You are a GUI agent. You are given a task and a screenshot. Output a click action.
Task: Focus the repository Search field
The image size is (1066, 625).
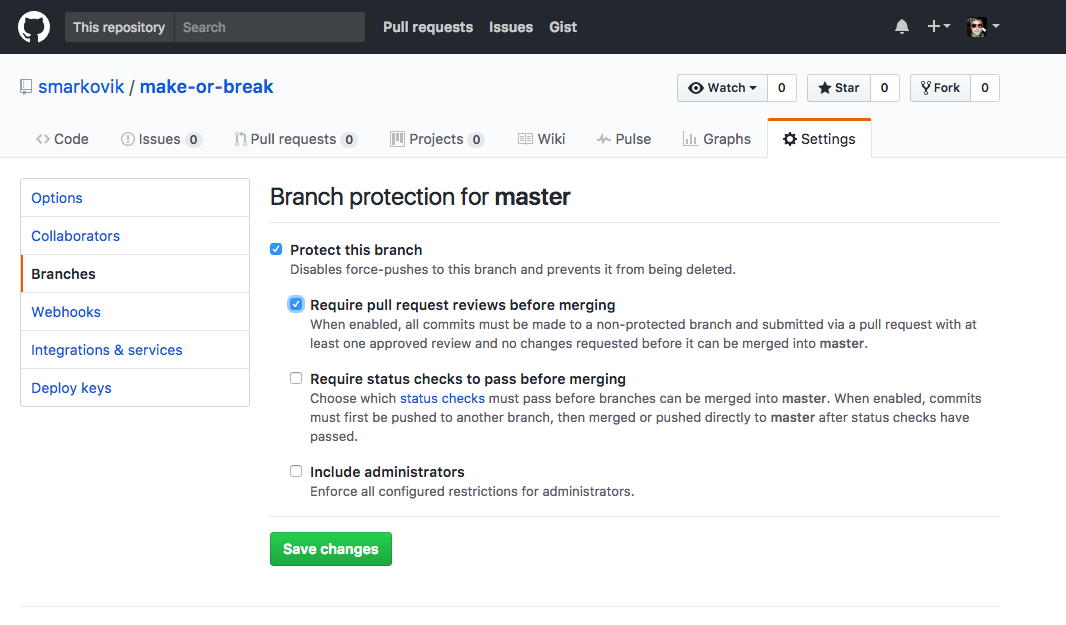pyautogui.click(x=269, y=27)
